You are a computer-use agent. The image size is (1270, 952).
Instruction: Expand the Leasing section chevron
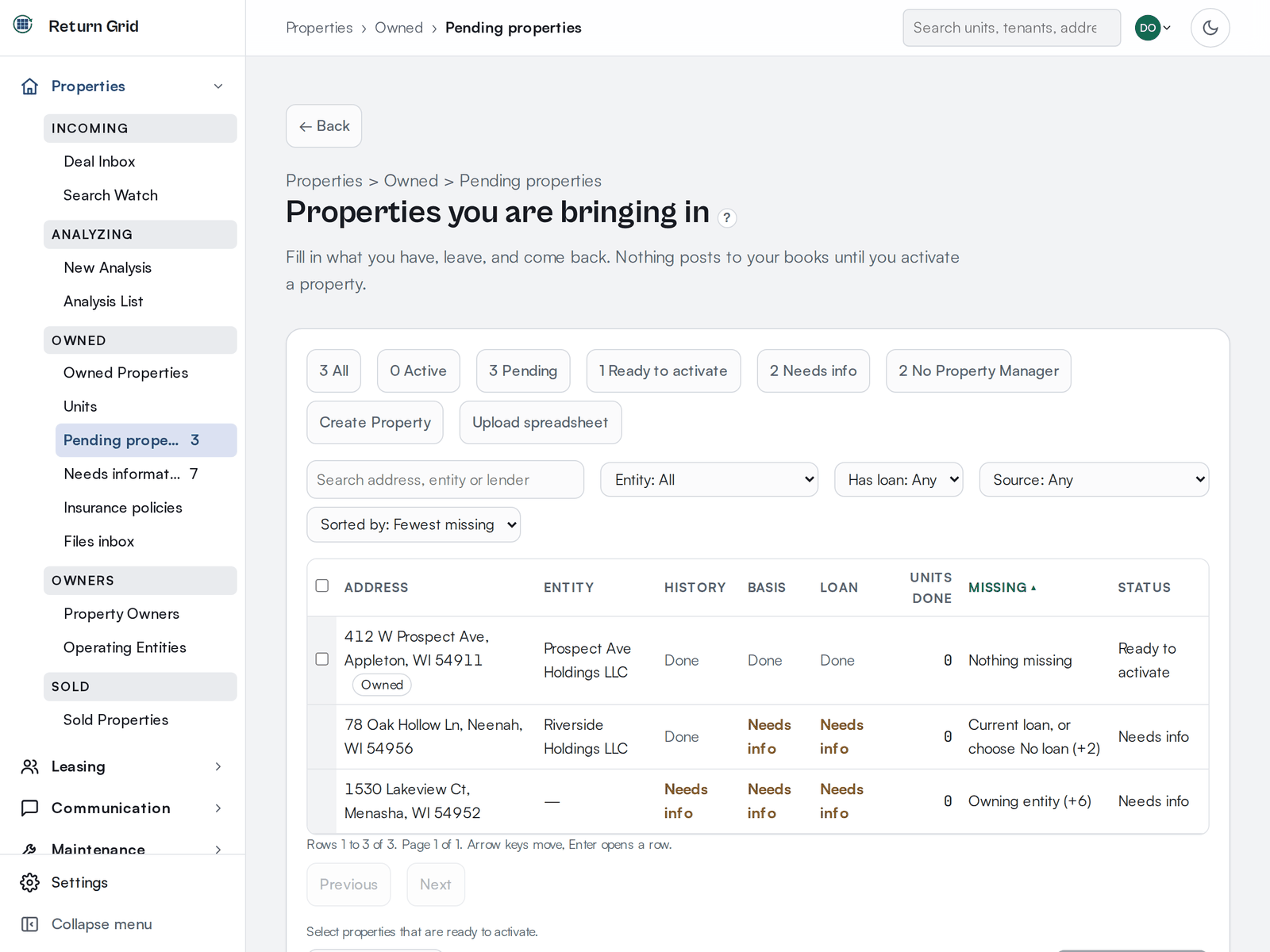click(218, 766)
